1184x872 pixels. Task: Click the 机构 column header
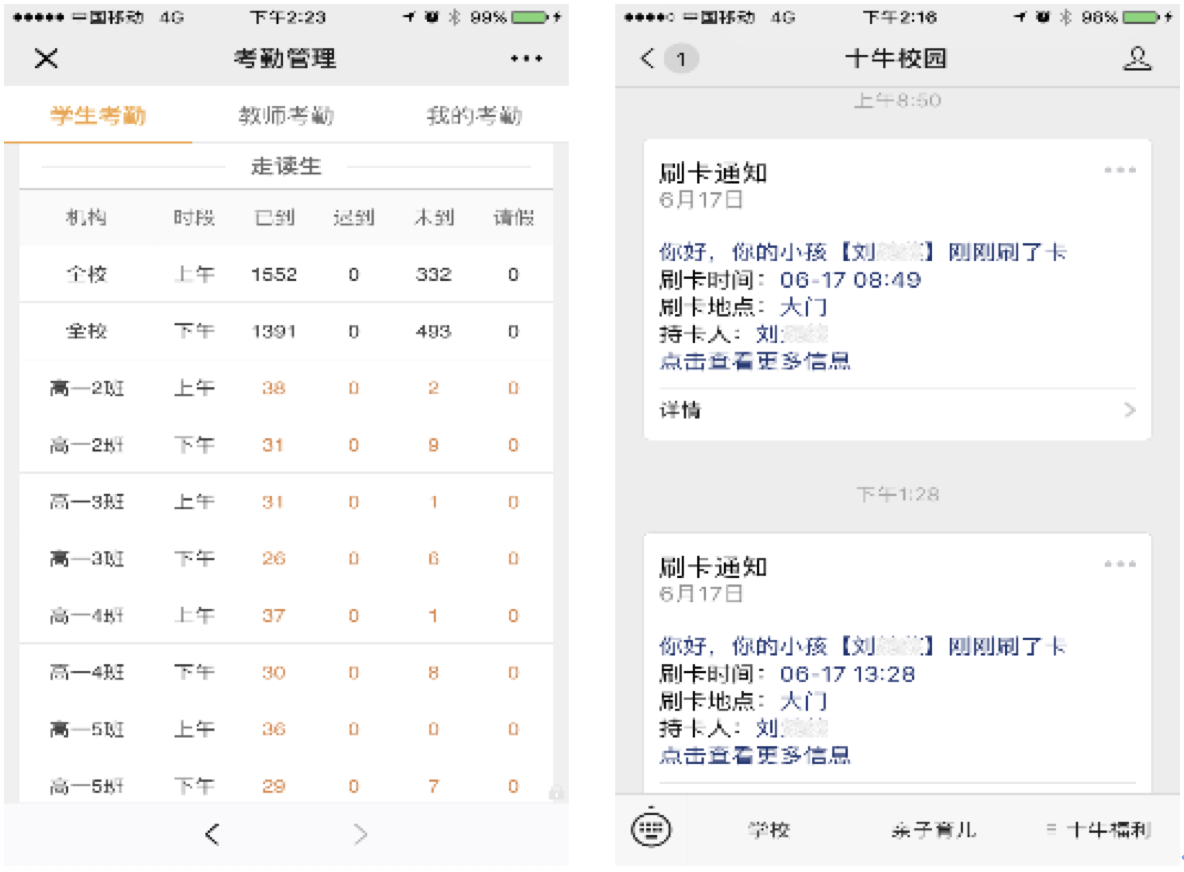[86, 217]
